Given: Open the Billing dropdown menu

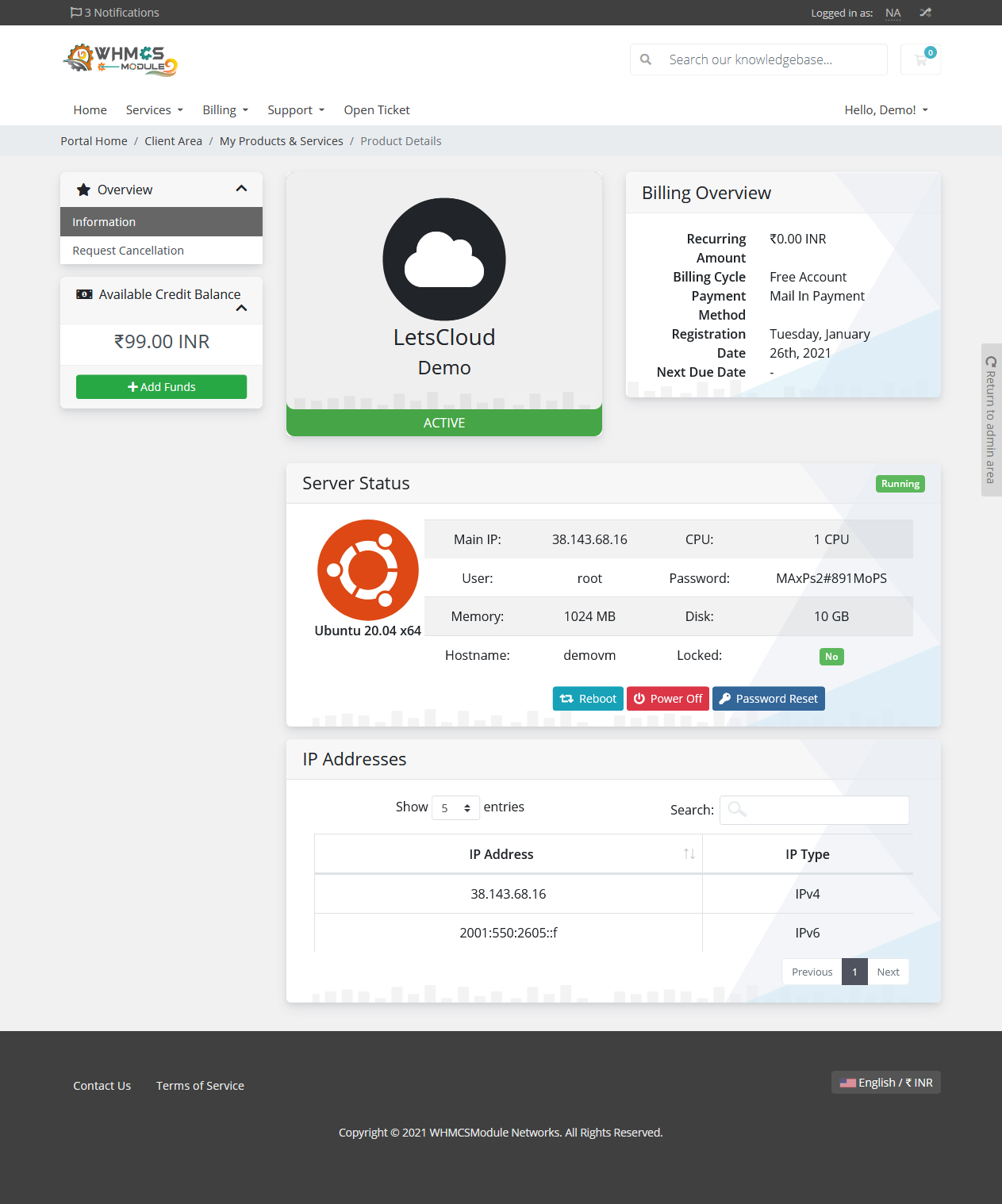Looking at the screenshot, I should pyautogui.click(x=225, y=110).
